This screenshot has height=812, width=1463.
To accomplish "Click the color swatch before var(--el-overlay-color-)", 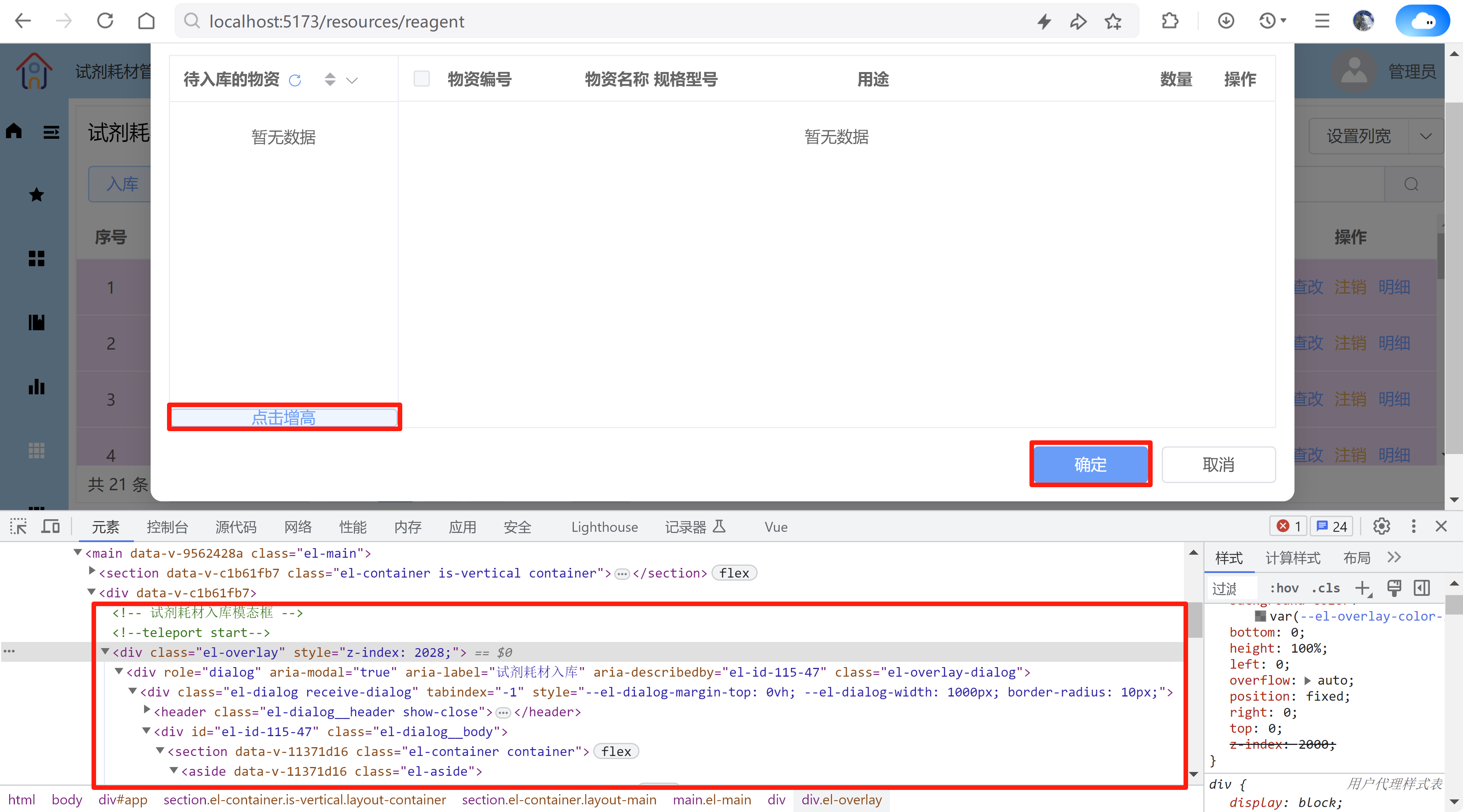I will pos(1261,616).
